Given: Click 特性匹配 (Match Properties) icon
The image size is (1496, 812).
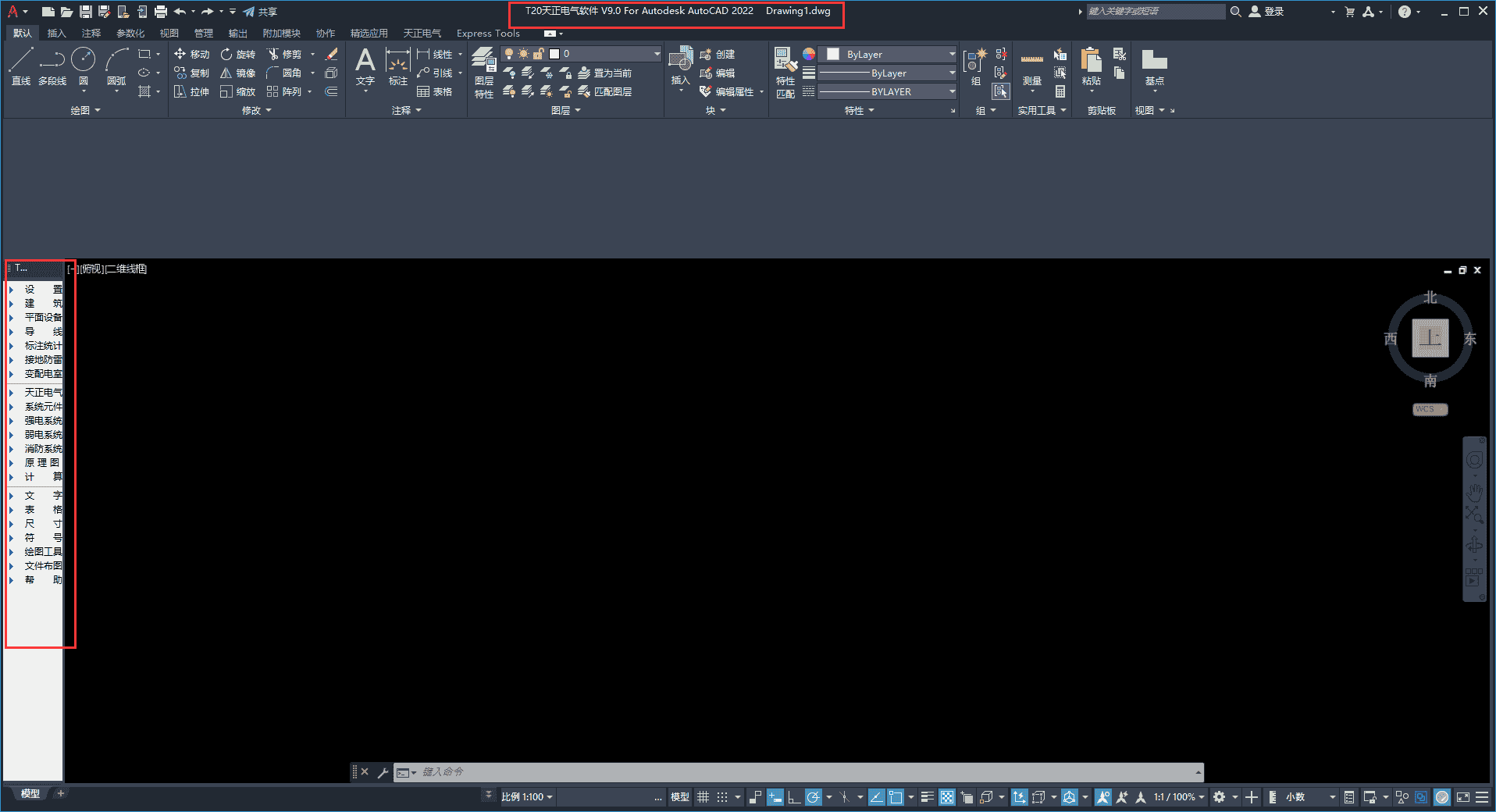Looking at the screenshot, I should click(x=785, y=72).
